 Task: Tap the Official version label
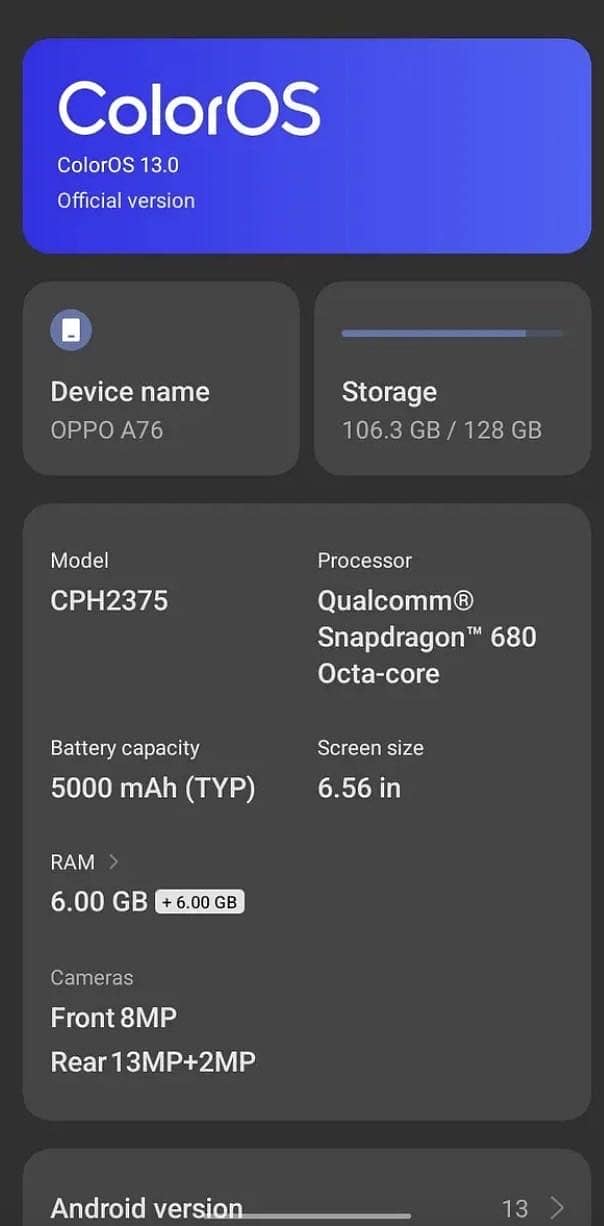(126, 200)
